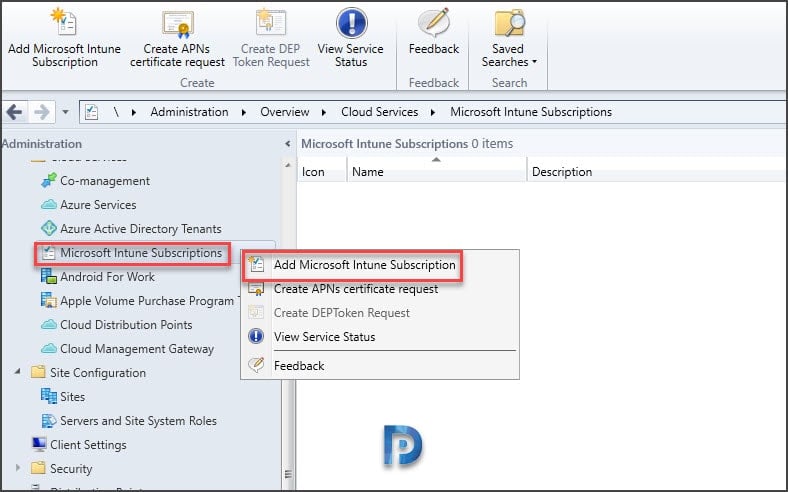Select Overview in the breadcrumb path

[x=284, y=112]
